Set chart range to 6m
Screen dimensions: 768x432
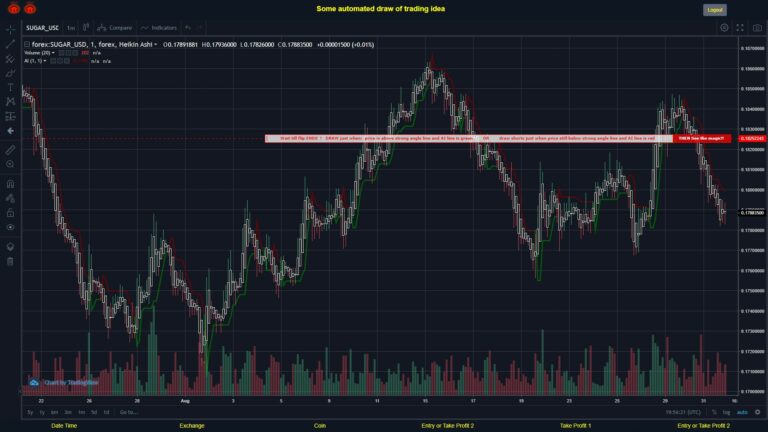tap(54, 412)
